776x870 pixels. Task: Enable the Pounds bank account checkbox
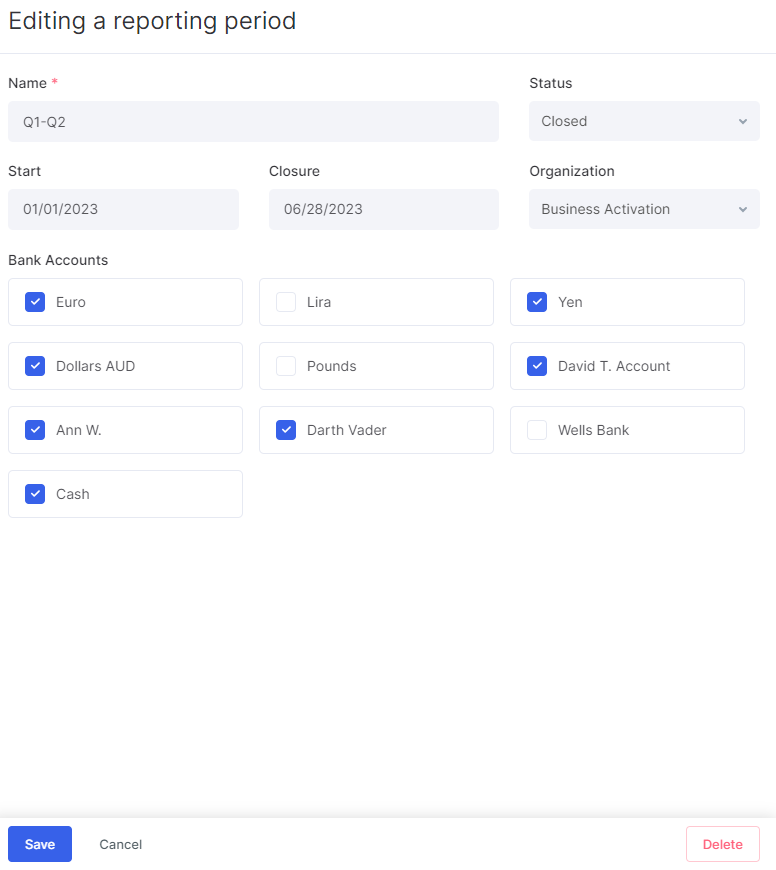[286, 366]
